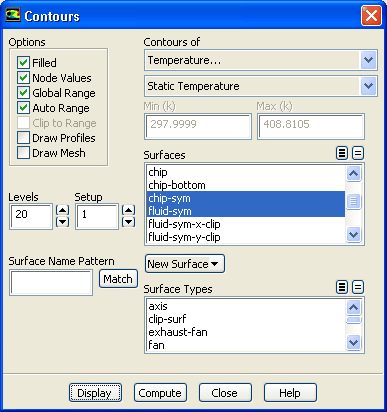Click the Surfaces list scroll-up arrow
This screenshot has width=387, height=412.
click(353, 174)
